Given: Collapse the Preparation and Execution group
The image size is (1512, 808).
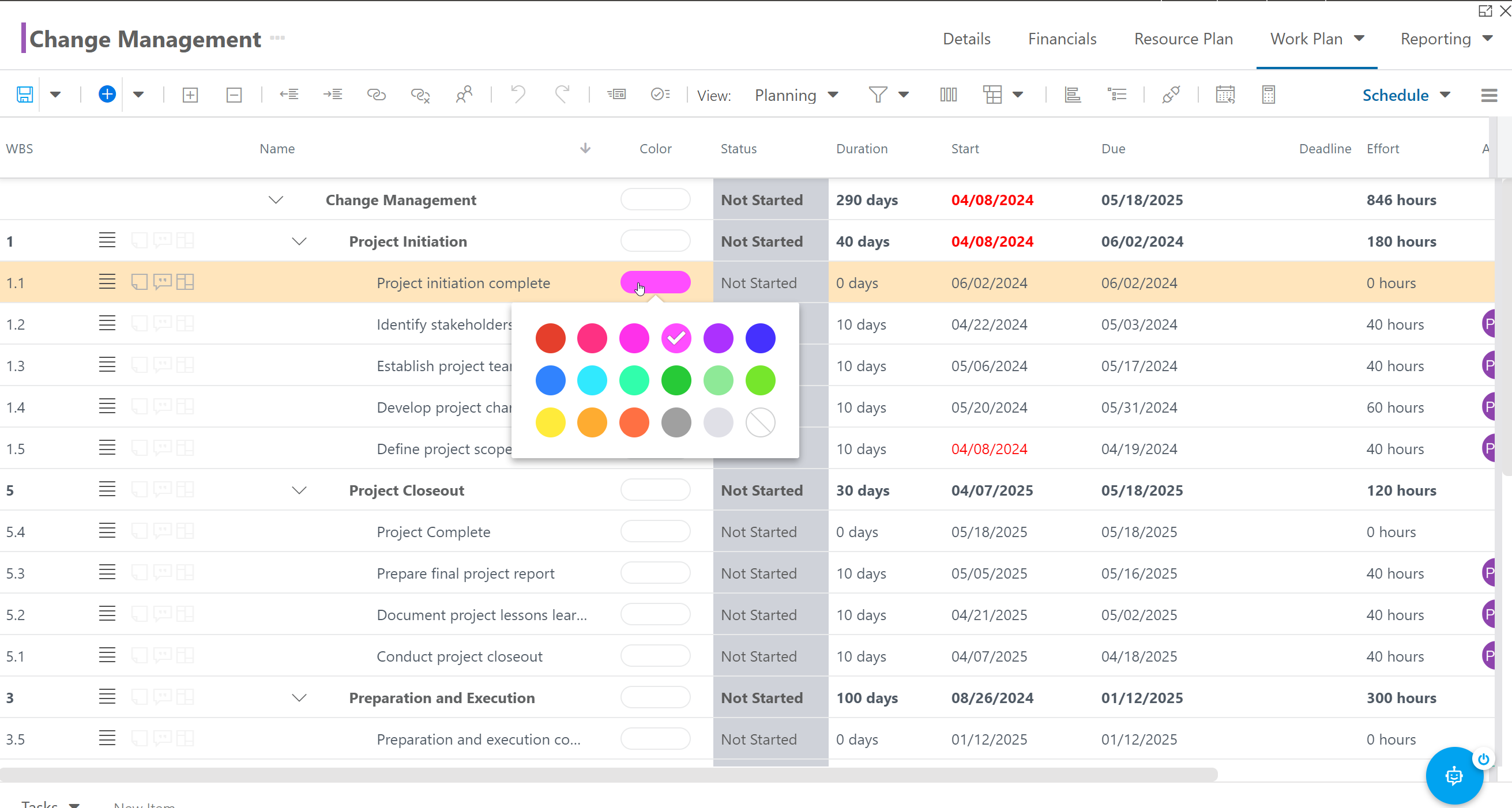Looking at the screenshot, I should click(x=299, y=698).
